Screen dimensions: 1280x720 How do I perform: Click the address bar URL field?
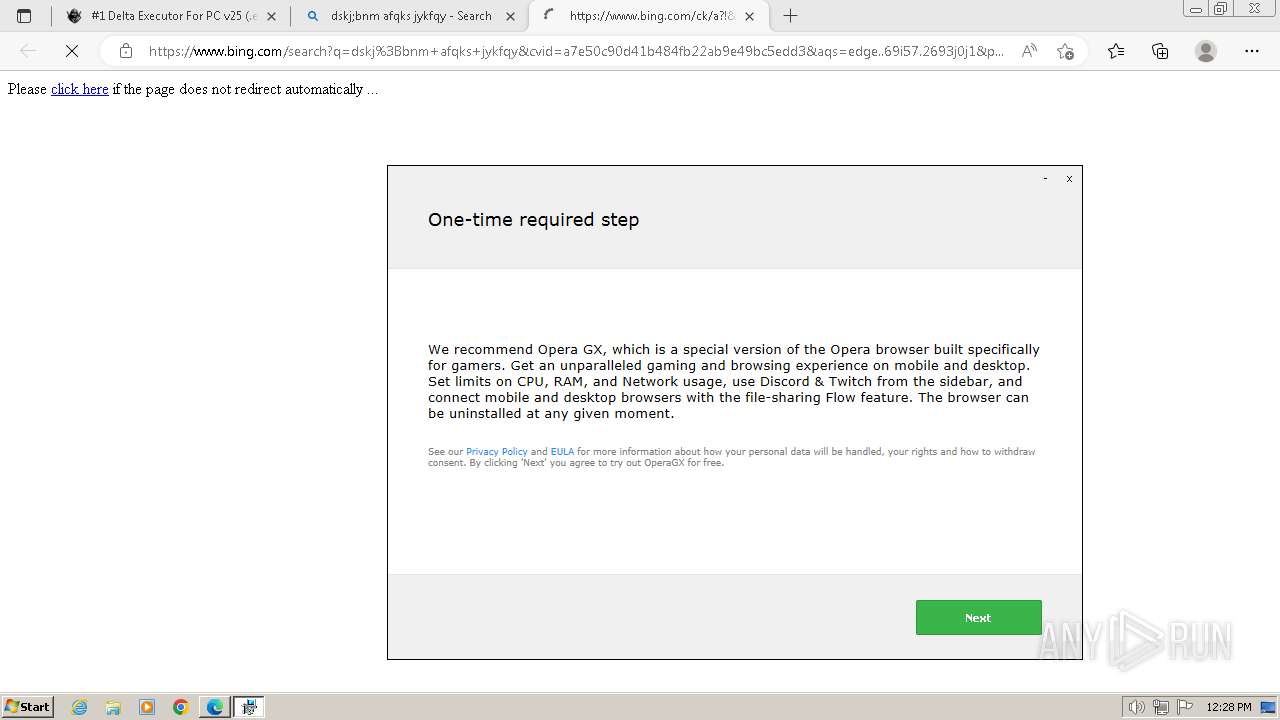575,51
